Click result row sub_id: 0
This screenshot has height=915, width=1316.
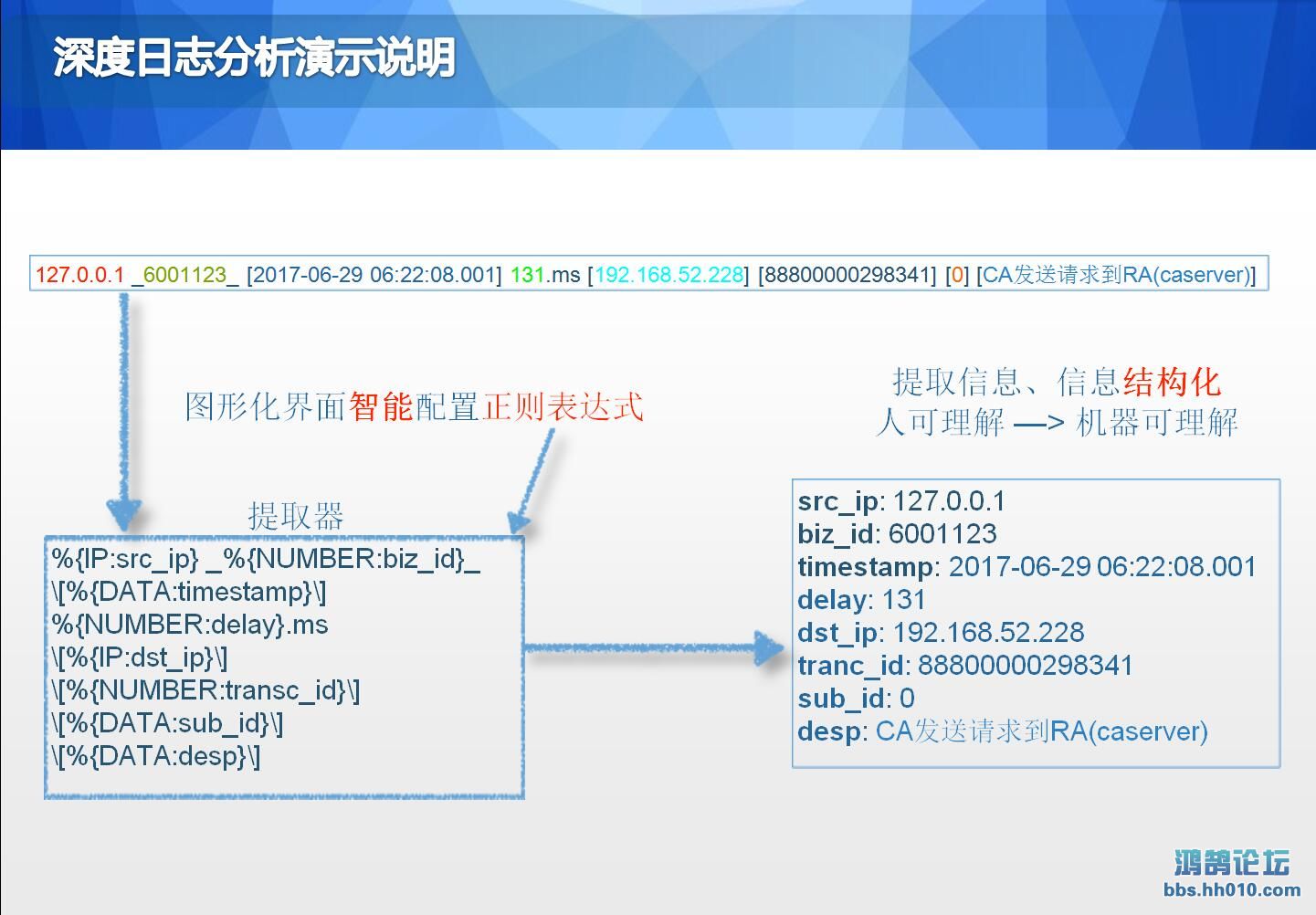pos(856,699)
